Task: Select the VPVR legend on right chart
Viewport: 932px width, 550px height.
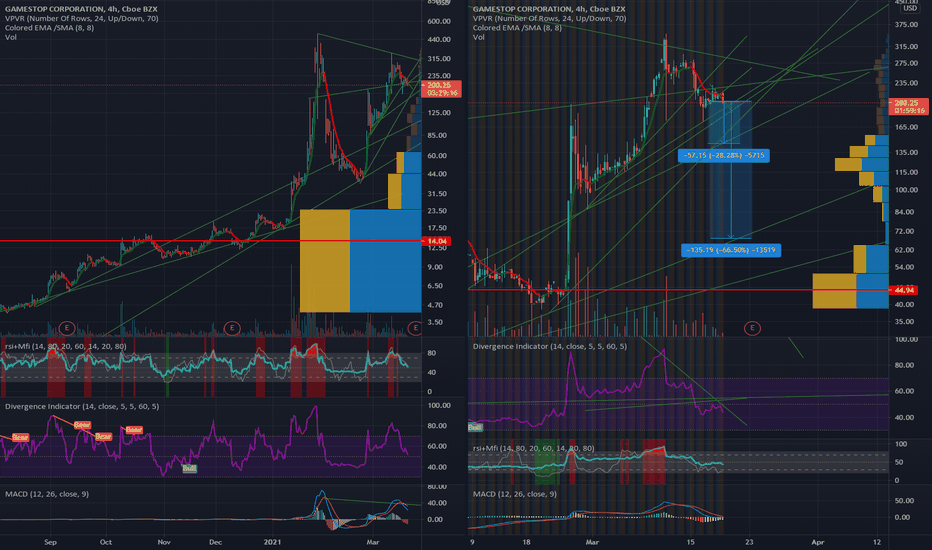Action: pos(549,18)
